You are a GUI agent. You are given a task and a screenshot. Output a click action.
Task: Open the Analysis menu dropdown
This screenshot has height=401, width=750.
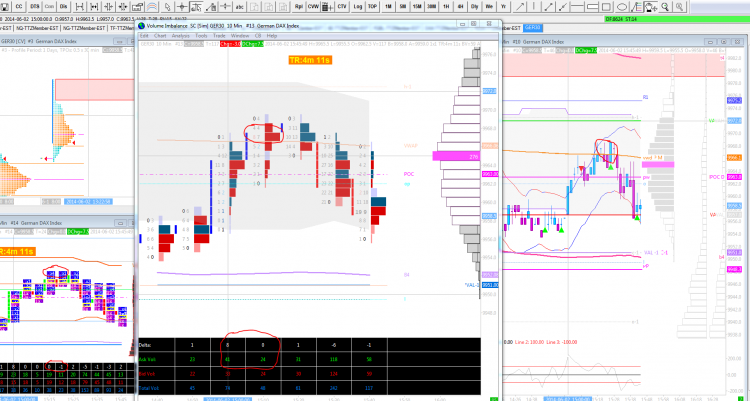tap(180, 36)
